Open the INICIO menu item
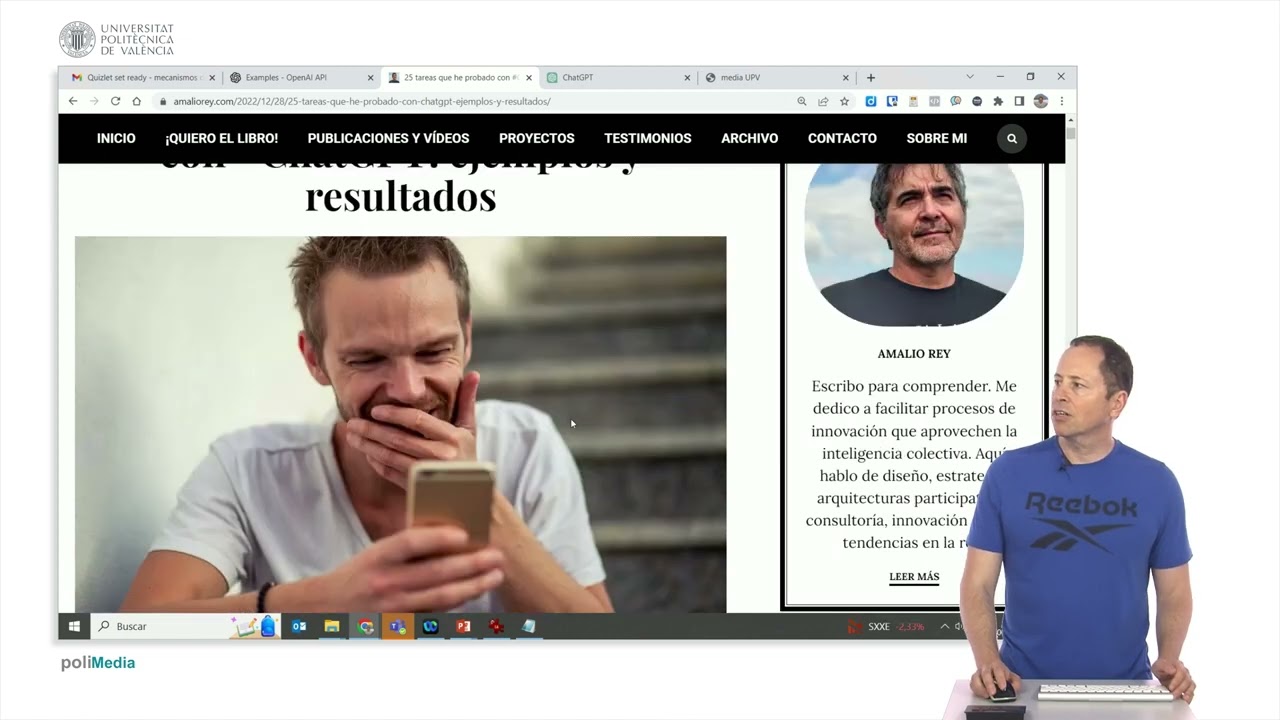1280x720 pixels. 116,138
